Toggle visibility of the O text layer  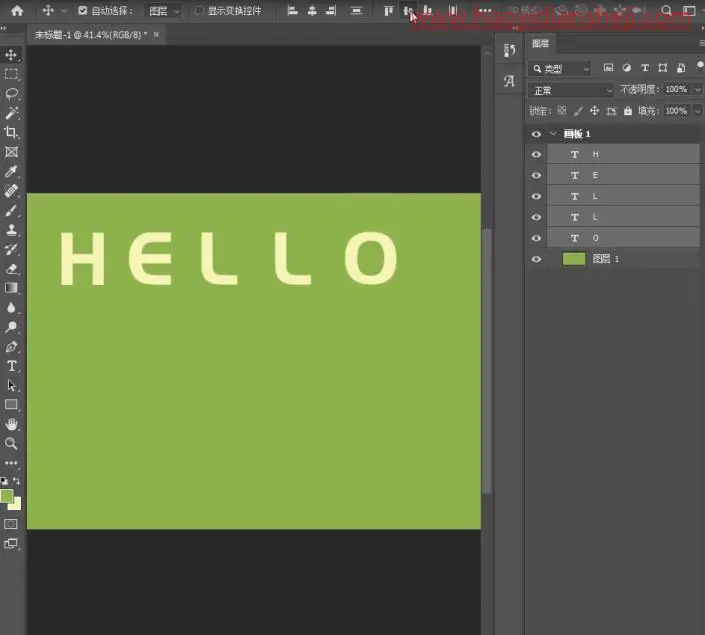pos(536,238)
